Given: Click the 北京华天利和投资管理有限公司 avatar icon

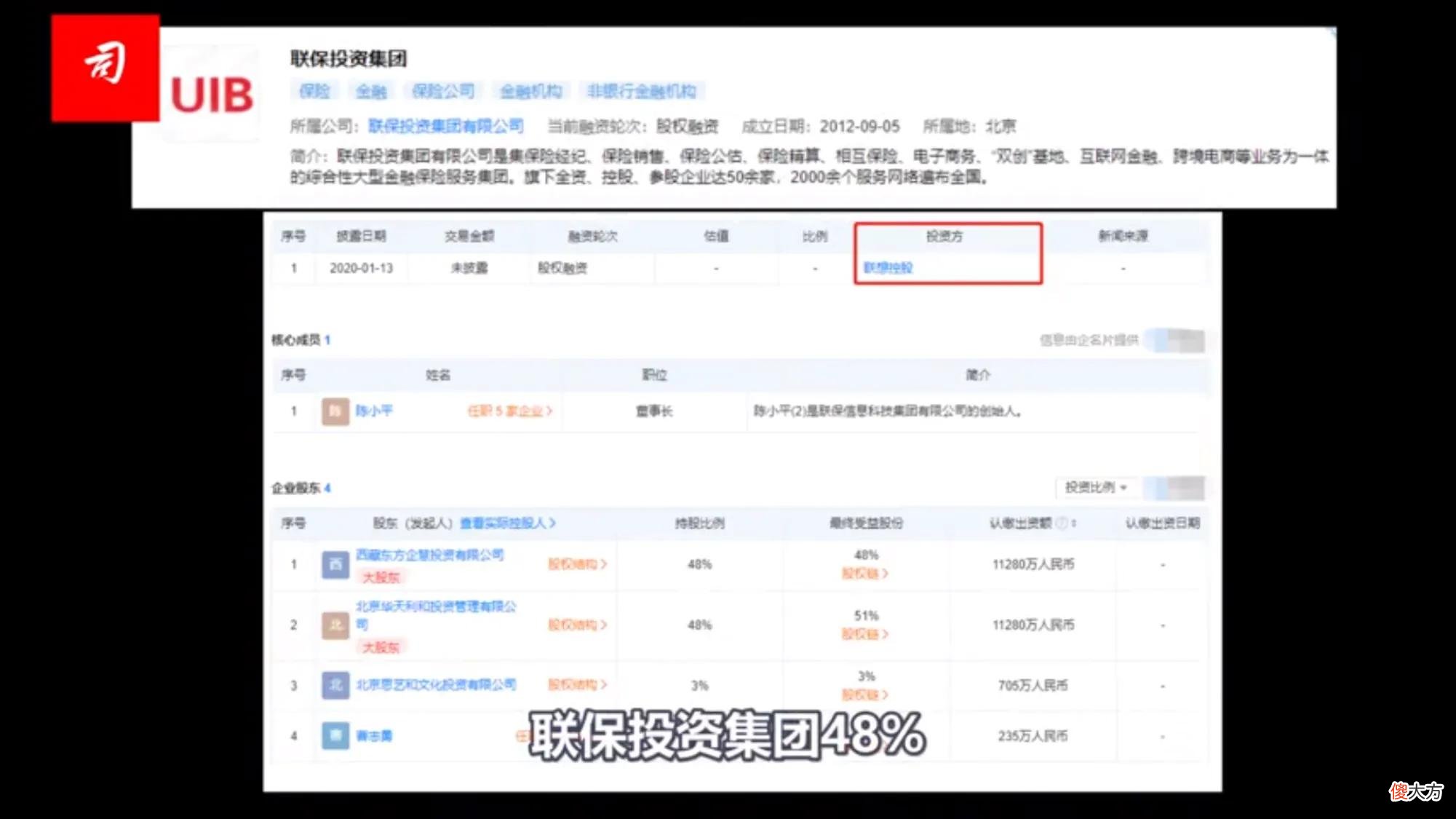Looking at the screenshot, I should (x=335, y=625).
